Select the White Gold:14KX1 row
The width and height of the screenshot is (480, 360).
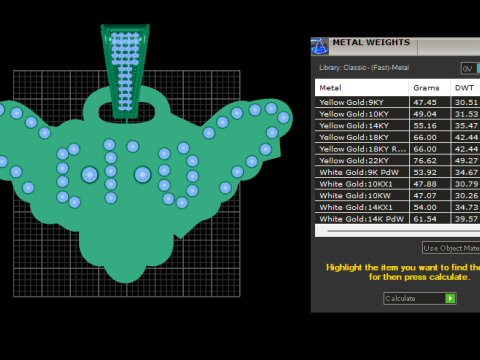[x=397, y=207]
